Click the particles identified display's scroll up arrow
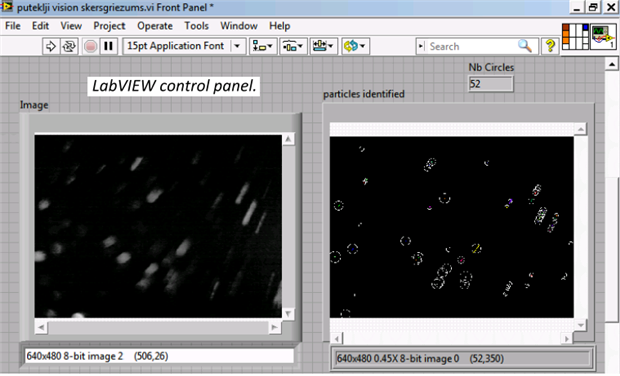 (581, 129)
